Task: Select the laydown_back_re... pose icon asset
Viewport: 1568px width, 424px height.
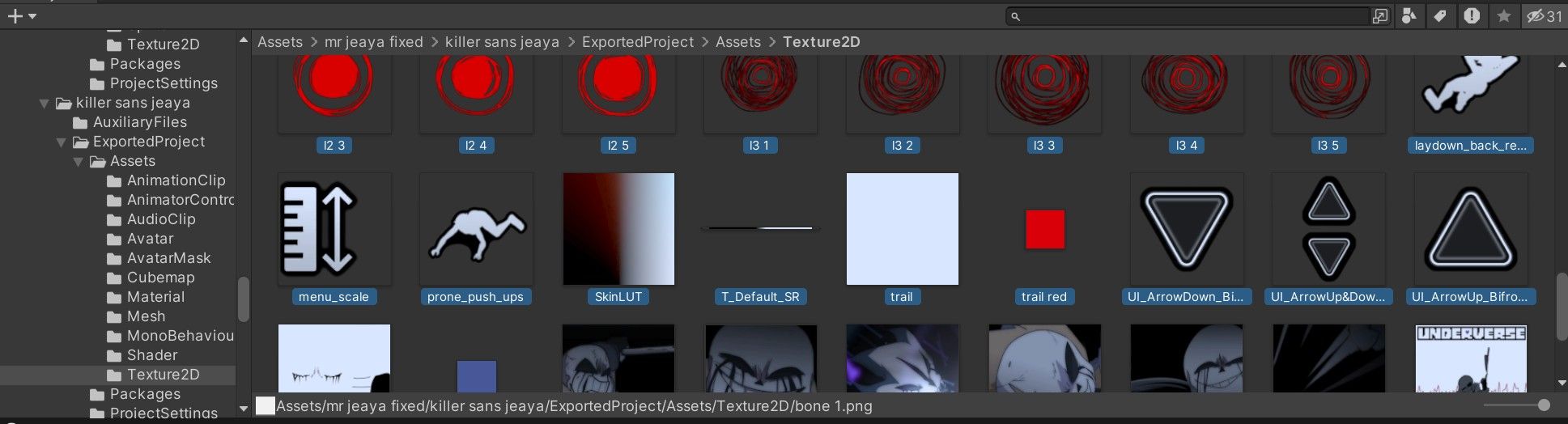Action: tap(1471, 93)
